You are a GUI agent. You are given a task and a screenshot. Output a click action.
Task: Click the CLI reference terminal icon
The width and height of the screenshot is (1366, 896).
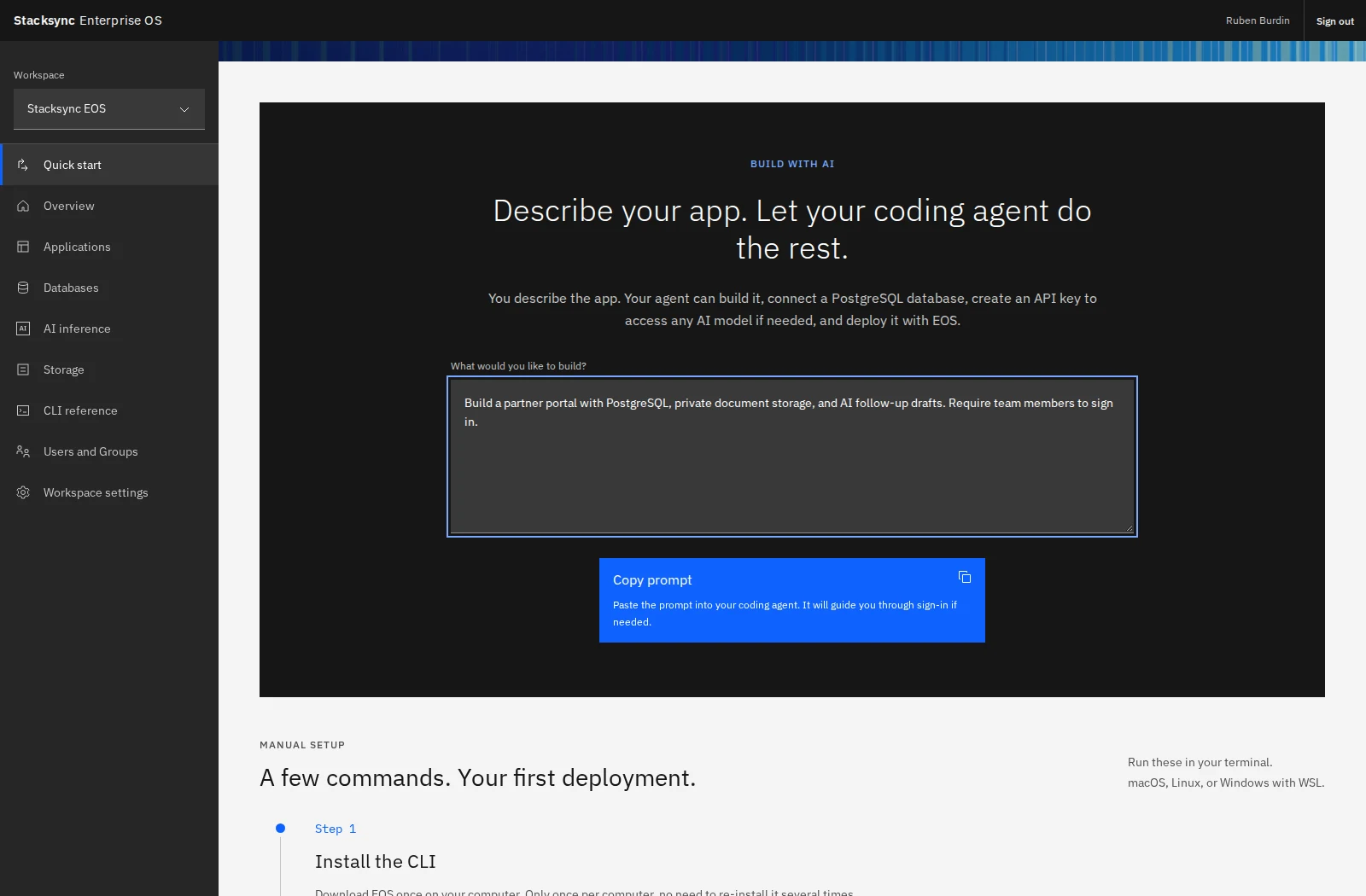click(x=23, y=410)
